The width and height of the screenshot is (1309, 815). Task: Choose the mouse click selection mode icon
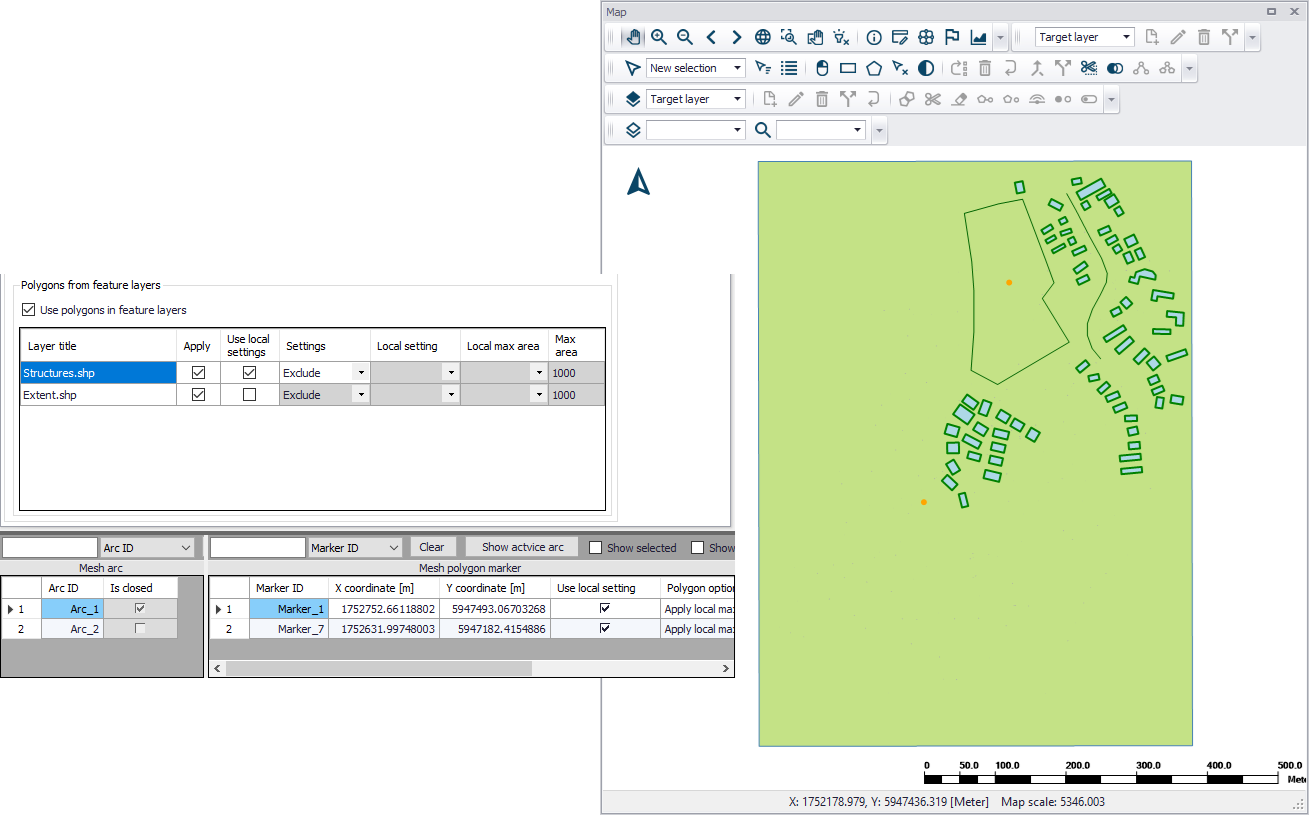pos(822,68)
